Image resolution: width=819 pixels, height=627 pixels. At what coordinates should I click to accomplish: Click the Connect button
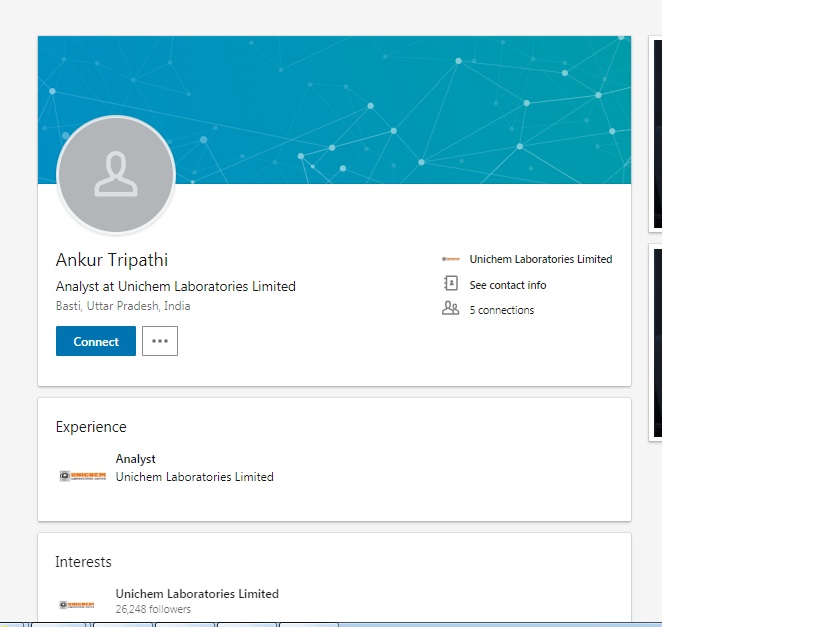96,341
